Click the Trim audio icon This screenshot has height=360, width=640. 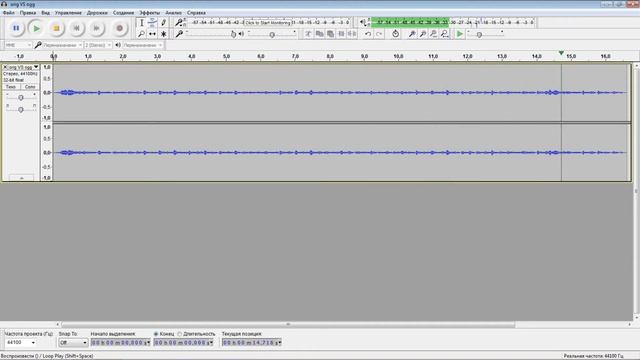pyautogui.click(x=341, y=34)
